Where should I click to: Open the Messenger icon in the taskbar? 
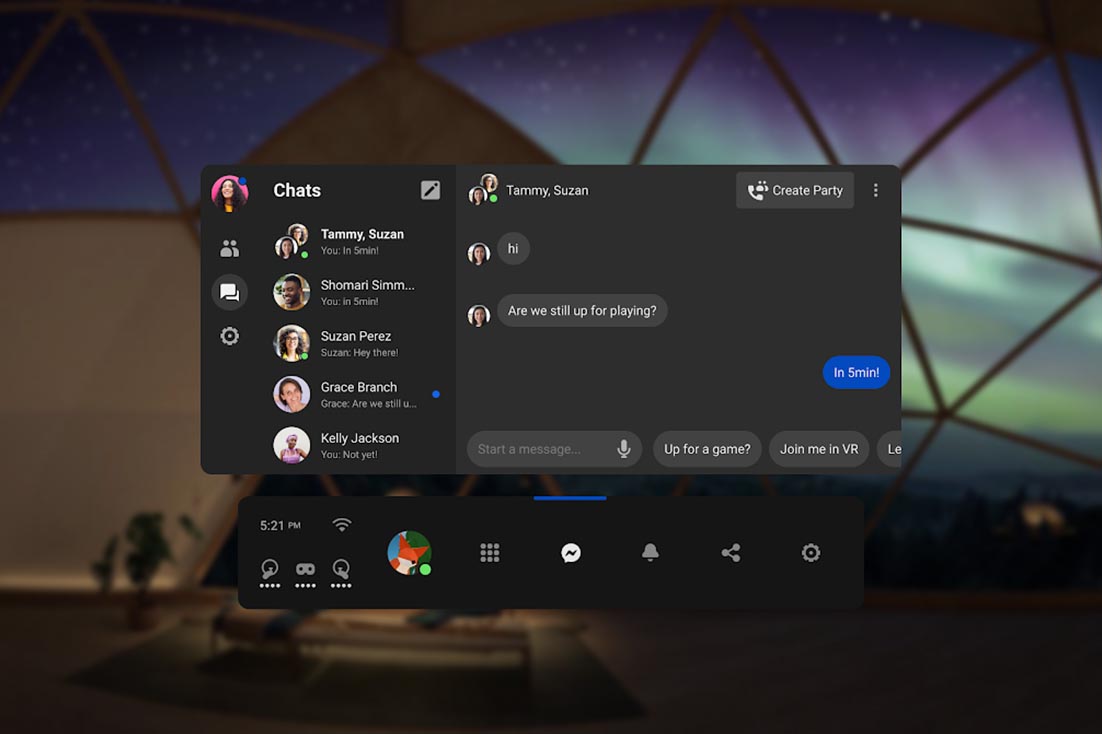[x=570, y=552]
